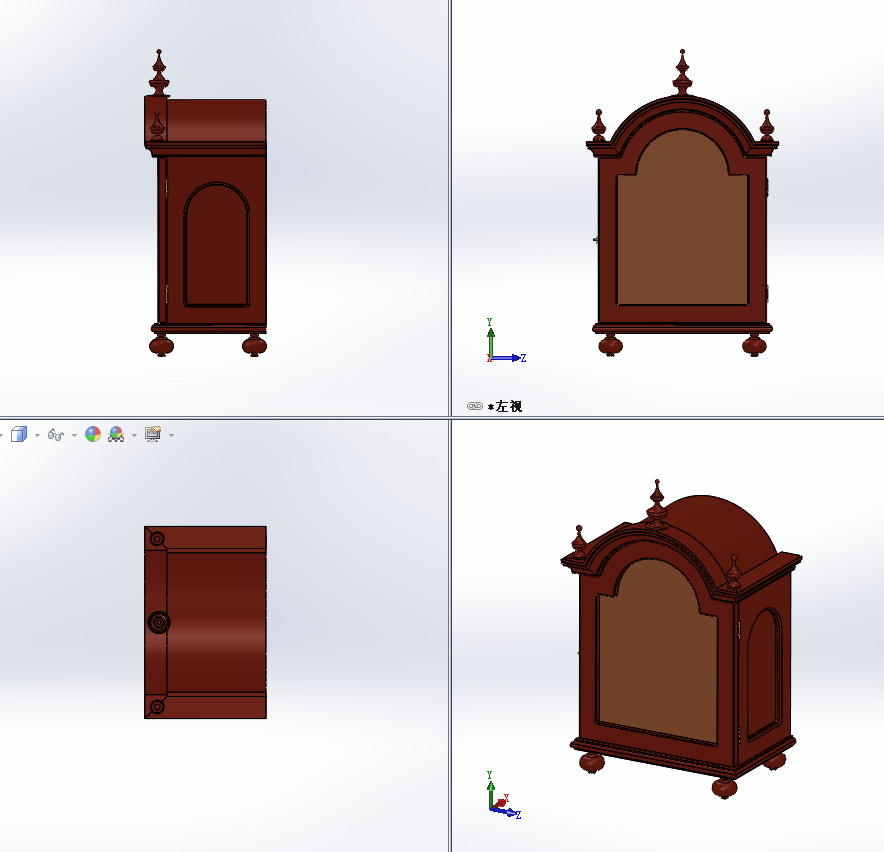Click the Edit Appearance color ball icon

[x=93, y=434]
